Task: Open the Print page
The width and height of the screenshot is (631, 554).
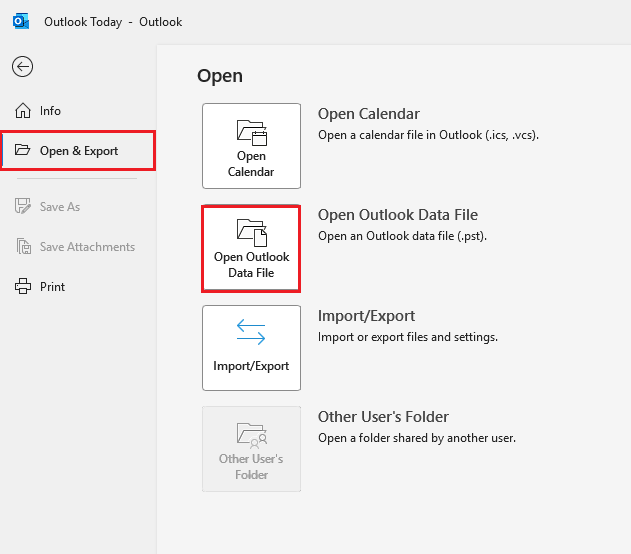Action: click(x=78, y=286)
